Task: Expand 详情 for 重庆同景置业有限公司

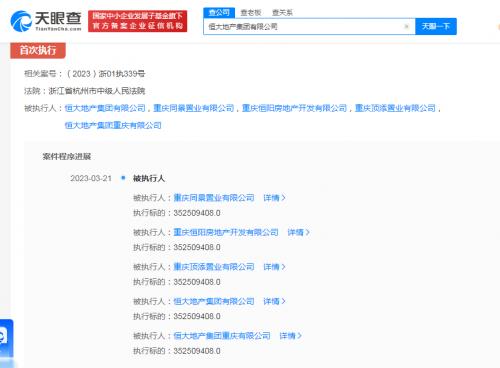Action: 274,198
